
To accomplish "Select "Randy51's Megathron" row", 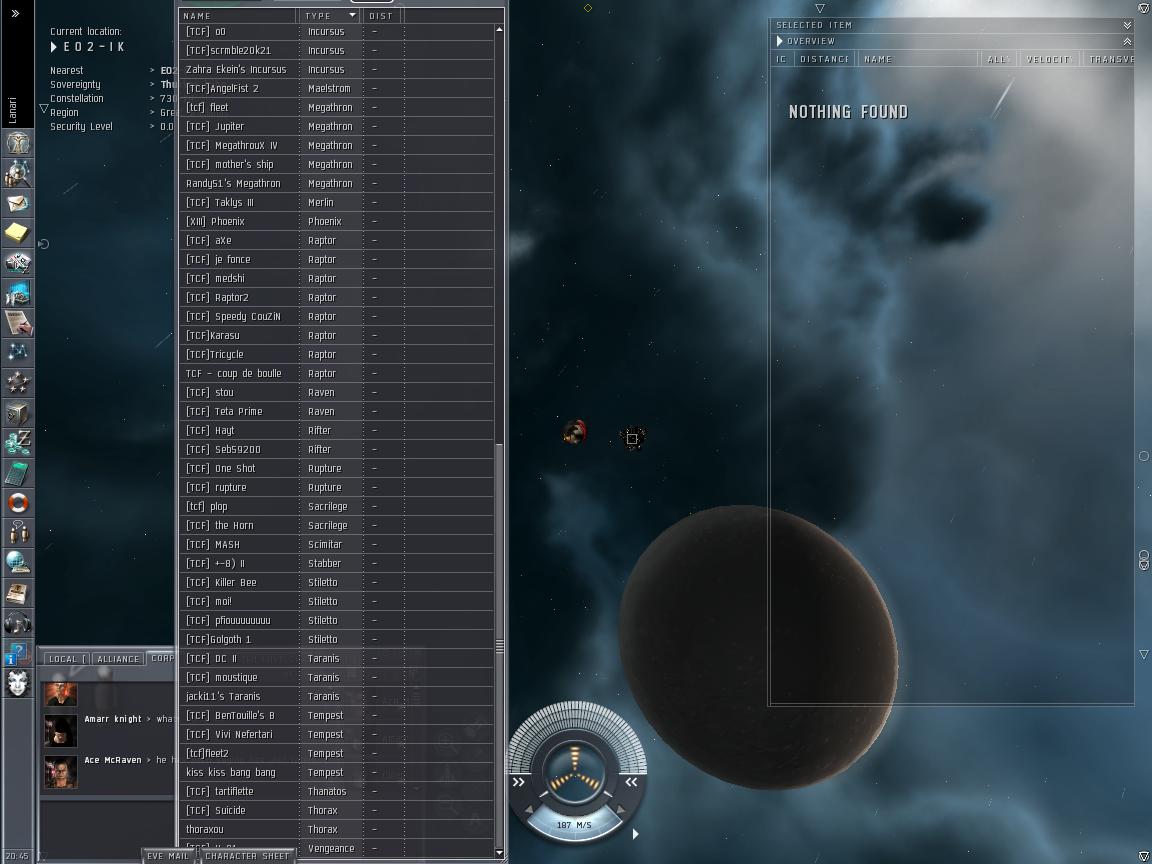I will (x=336, y=183).
